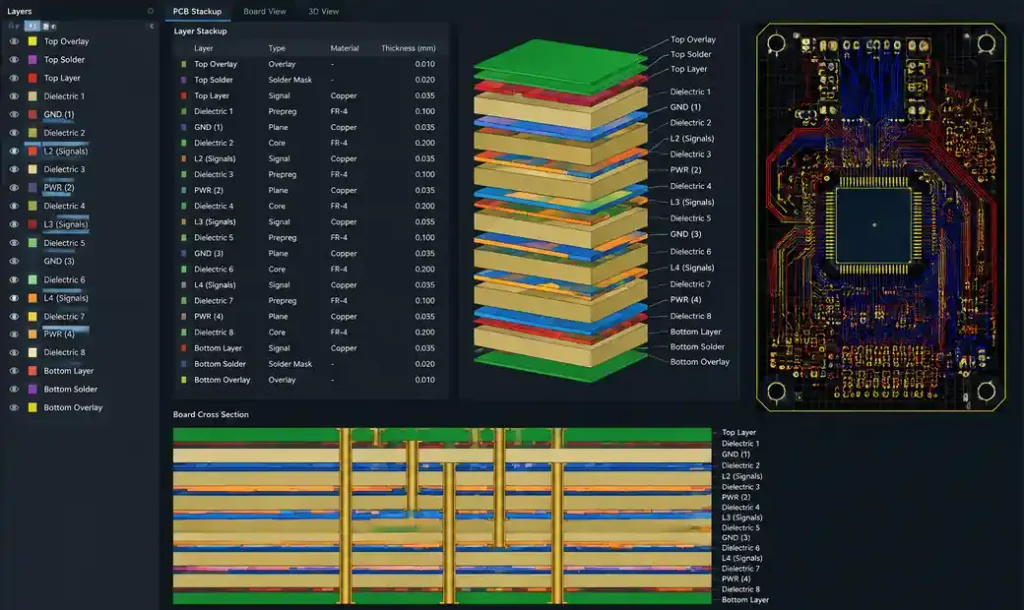Hide the Top Layer copper layer
Image resolution: width=1024 pixels, height=610 pixels.
[14, 78]
